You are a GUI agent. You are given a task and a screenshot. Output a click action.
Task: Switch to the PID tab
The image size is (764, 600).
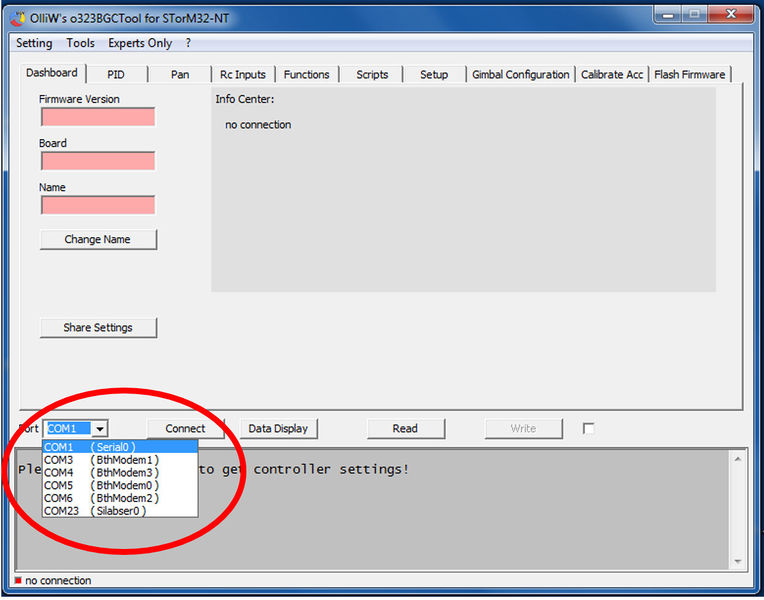coord(116,75)
